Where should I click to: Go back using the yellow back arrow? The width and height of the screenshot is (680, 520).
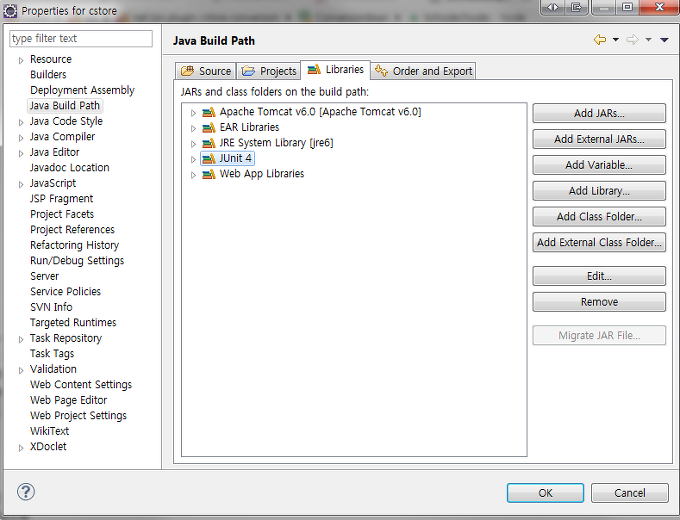[600, 40]
